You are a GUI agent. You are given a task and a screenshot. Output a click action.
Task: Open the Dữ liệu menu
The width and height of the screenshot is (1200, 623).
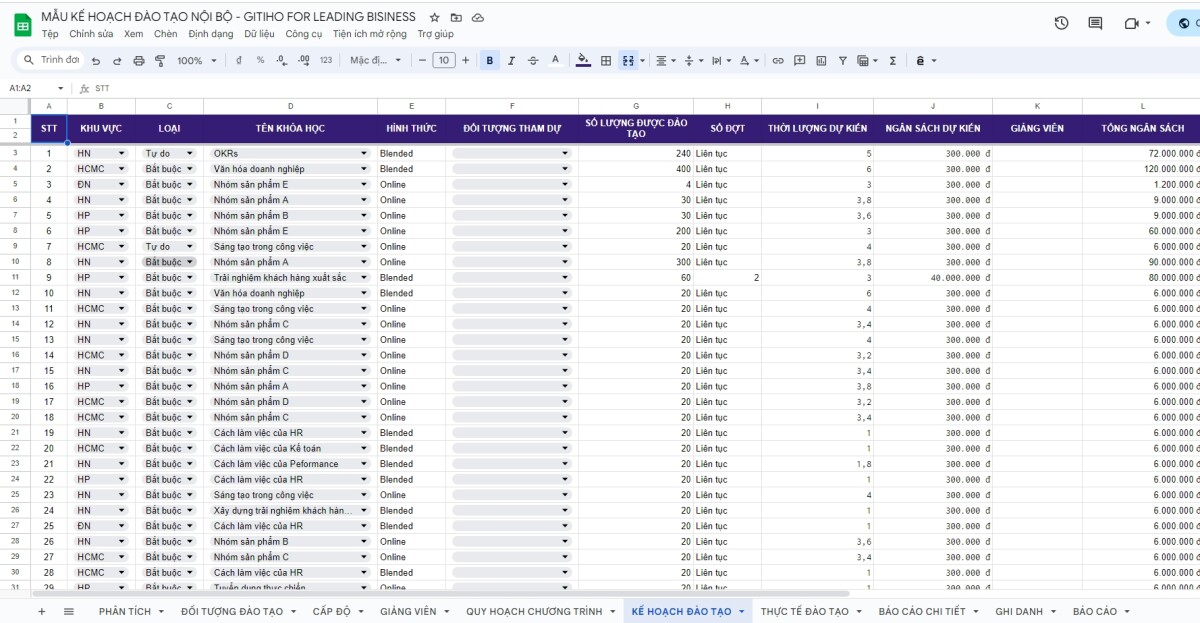pyautogui.click(x=259, y=34)
